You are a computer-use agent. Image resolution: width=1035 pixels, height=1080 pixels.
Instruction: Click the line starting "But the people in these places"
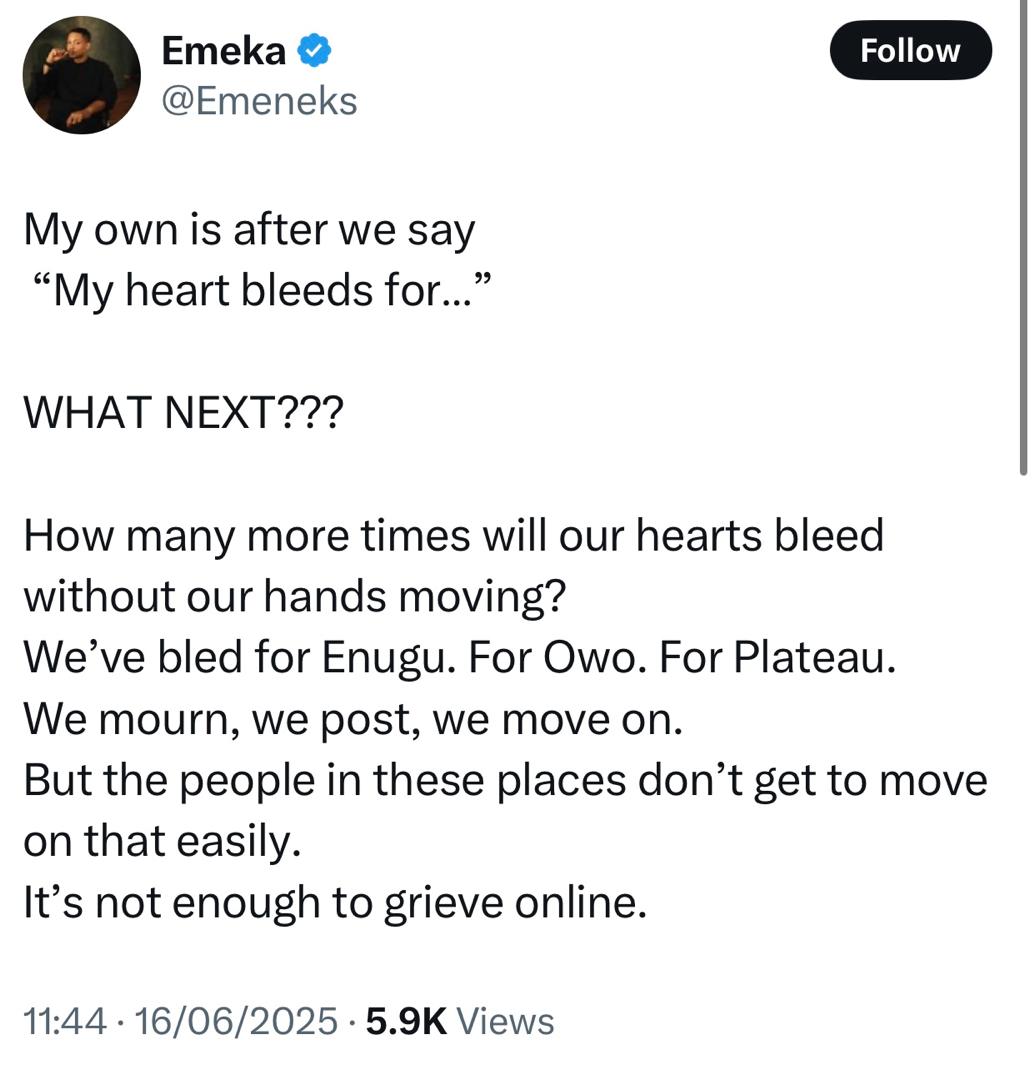(505, 780)
